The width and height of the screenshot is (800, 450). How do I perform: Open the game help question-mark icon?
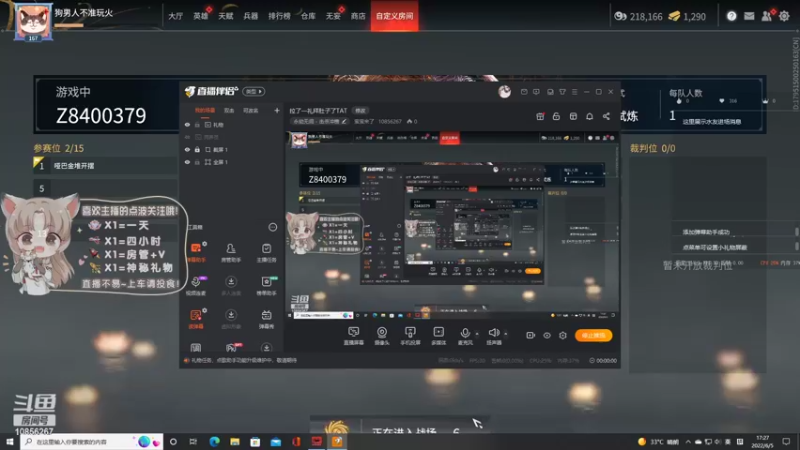pyautogui.click(x=731, y=16)
